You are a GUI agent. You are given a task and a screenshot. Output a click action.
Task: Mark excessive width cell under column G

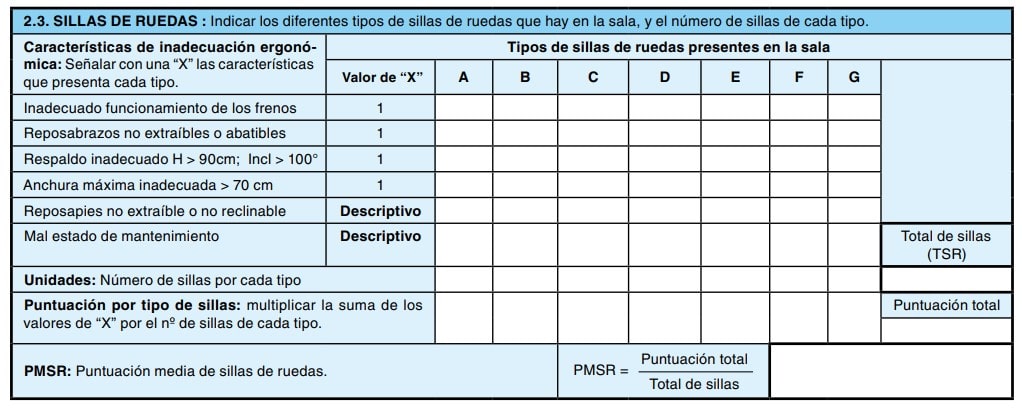coord(854,185)
